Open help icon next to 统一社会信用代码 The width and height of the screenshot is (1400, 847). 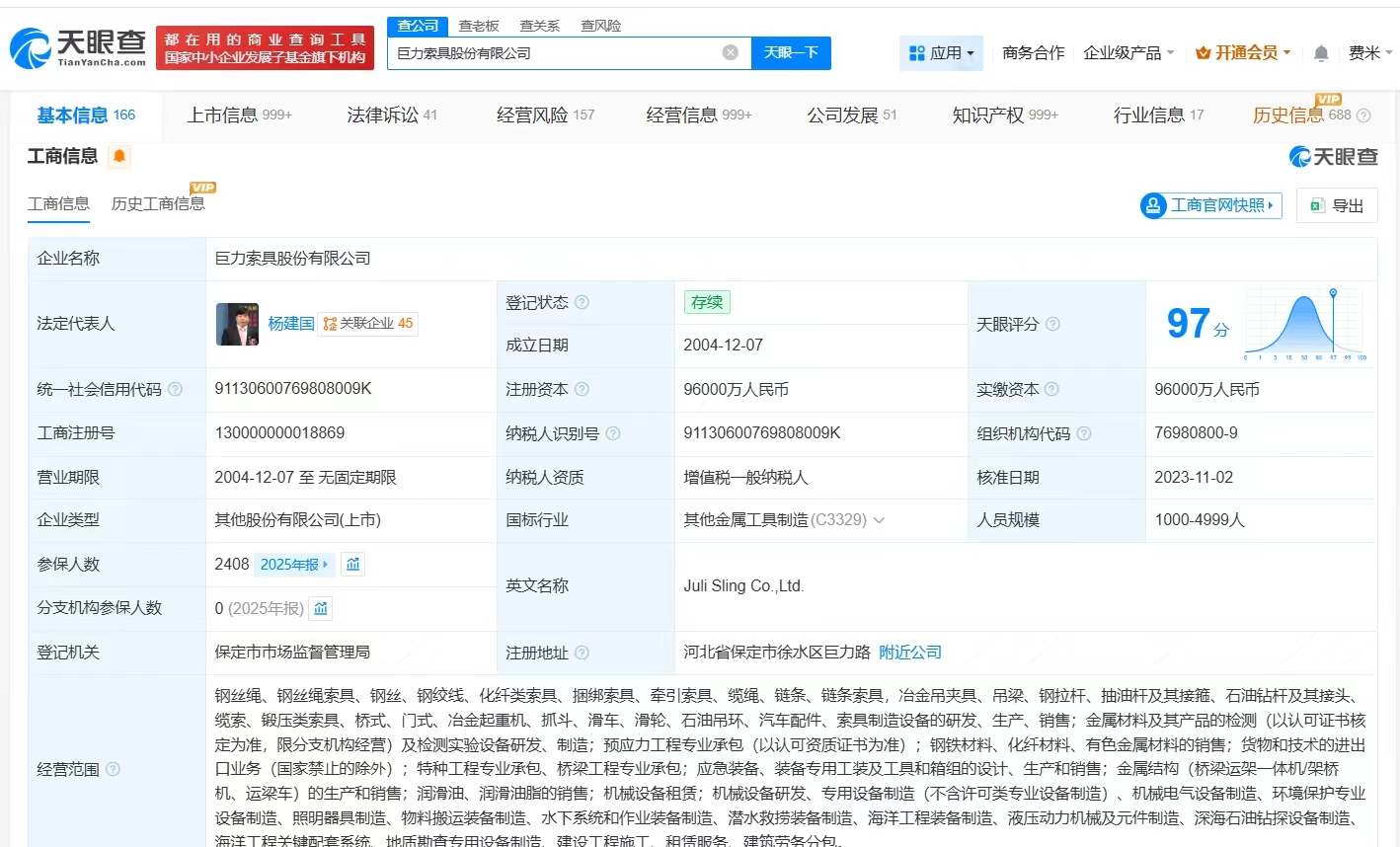(175, 389)
